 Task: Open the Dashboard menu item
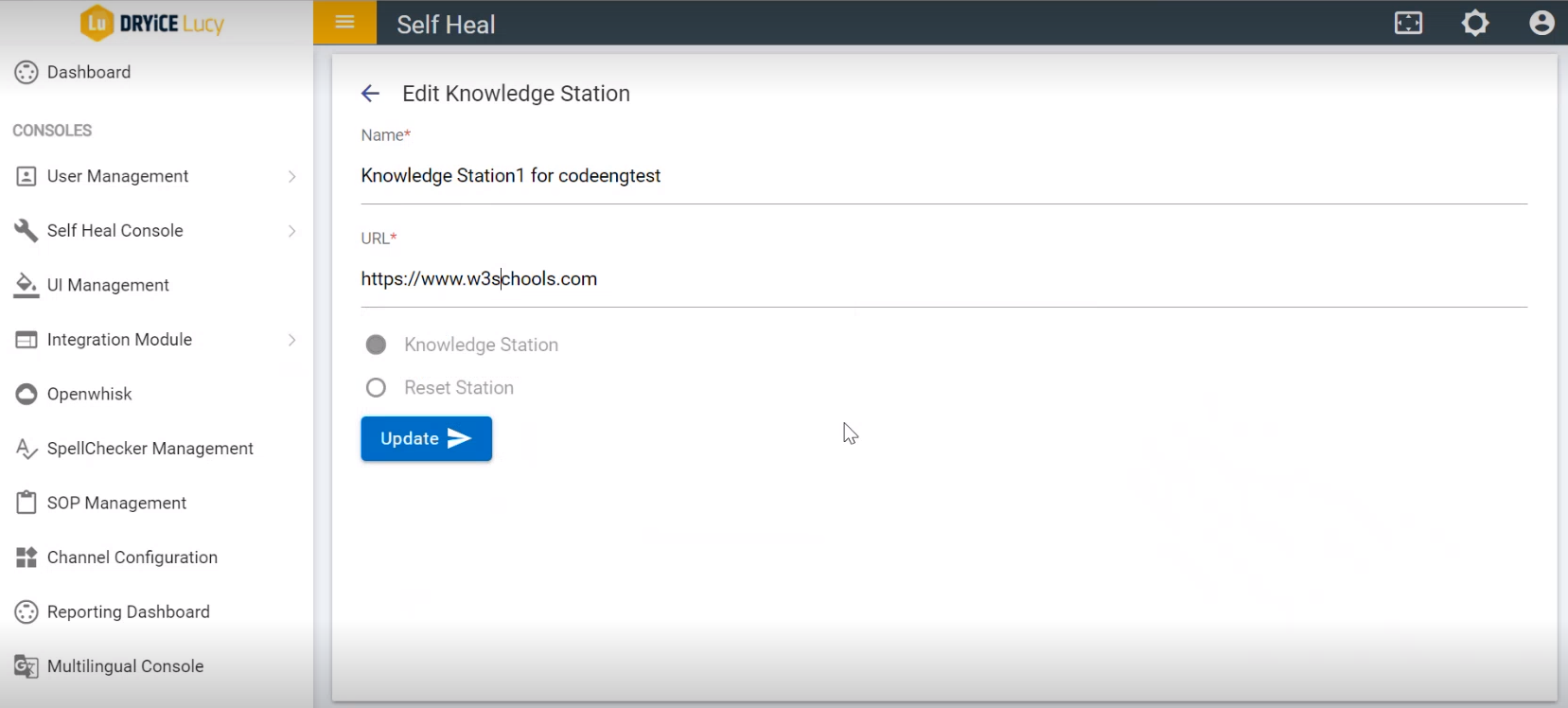tap(89, 72)
